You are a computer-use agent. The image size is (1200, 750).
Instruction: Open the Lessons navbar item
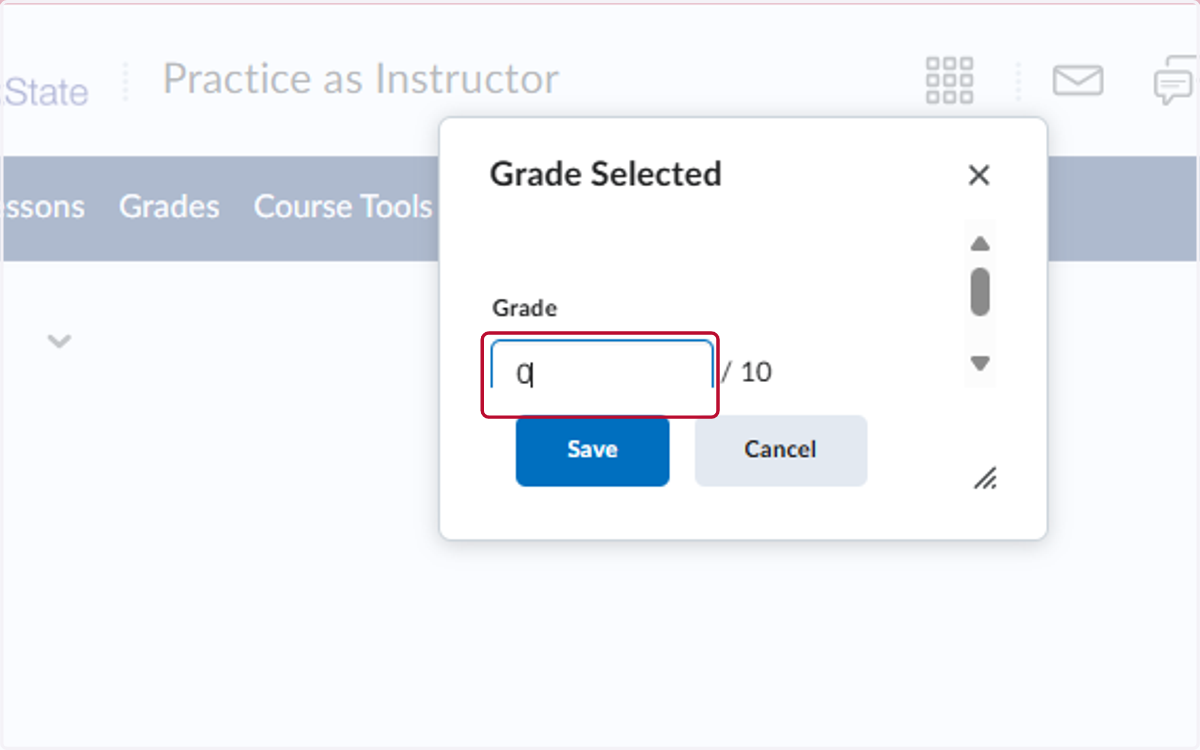pos(43,207)
